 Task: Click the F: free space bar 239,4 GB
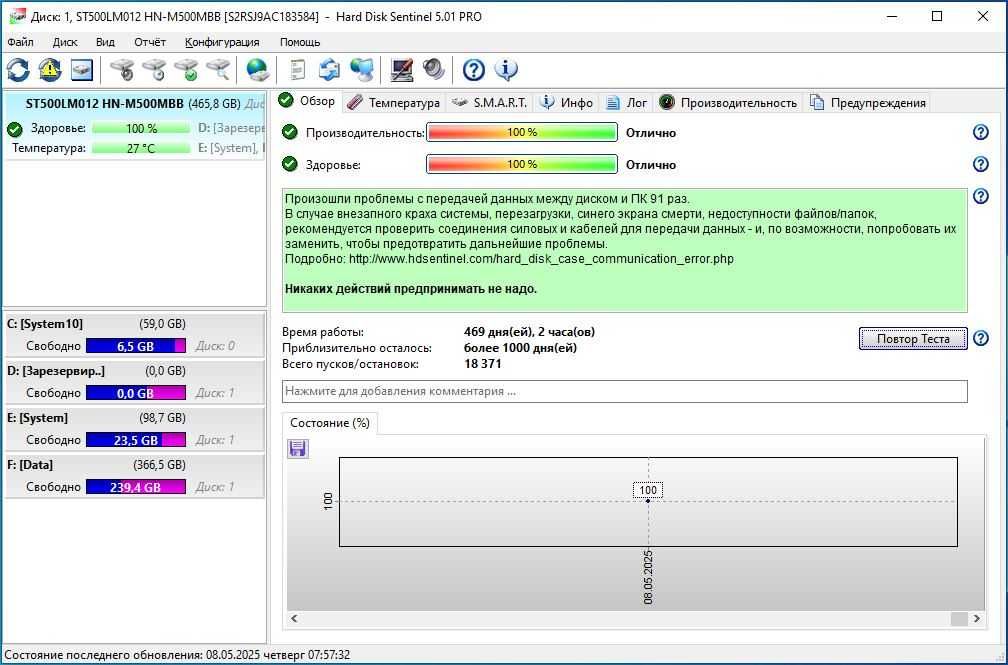pos(136,487)
